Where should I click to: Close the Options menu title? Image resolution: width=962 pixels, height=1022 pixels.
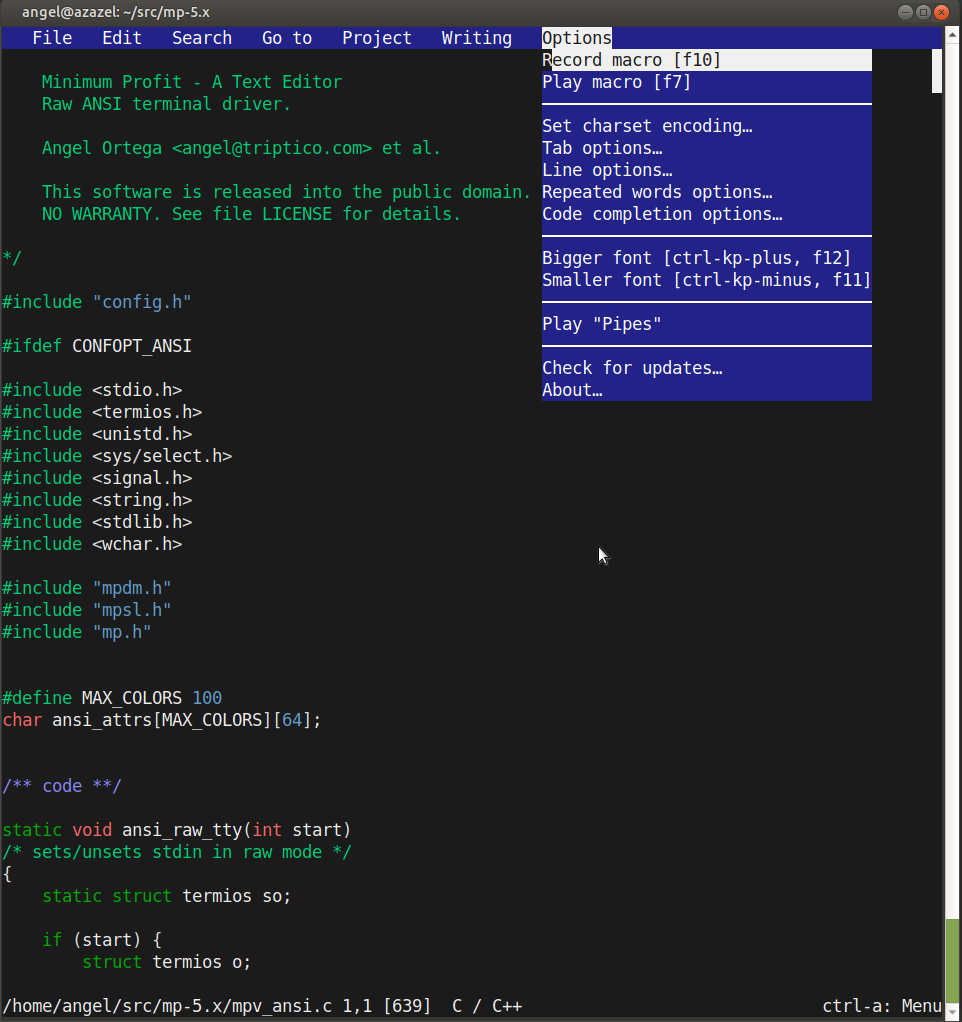(577, 38)
